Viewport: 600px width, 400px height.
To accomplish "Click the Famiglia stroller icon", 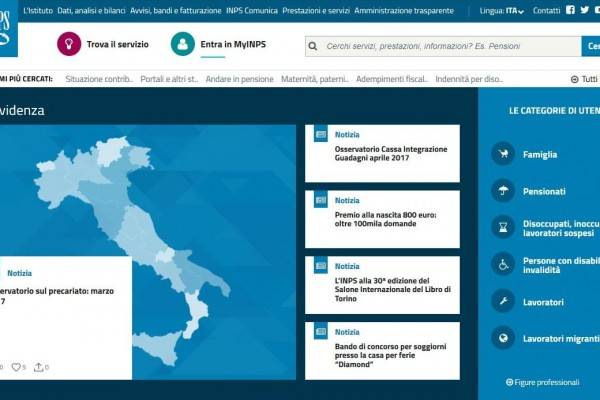I will click(x=503, y=154).
